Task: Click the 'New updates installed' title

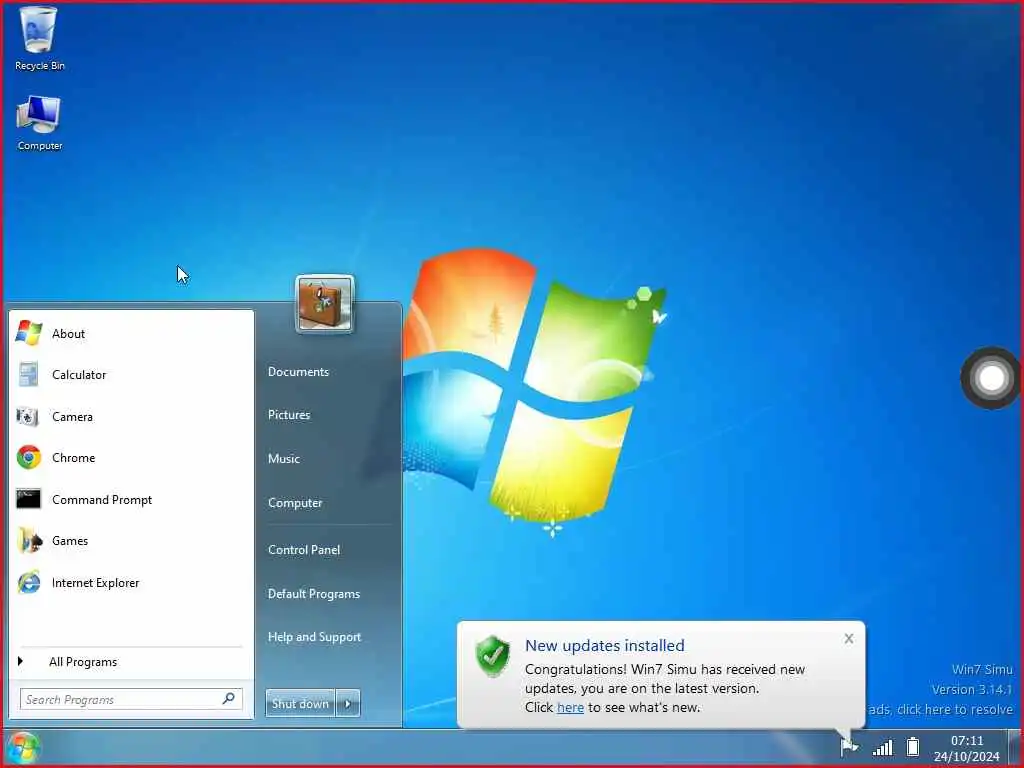Action: point(605,645)
